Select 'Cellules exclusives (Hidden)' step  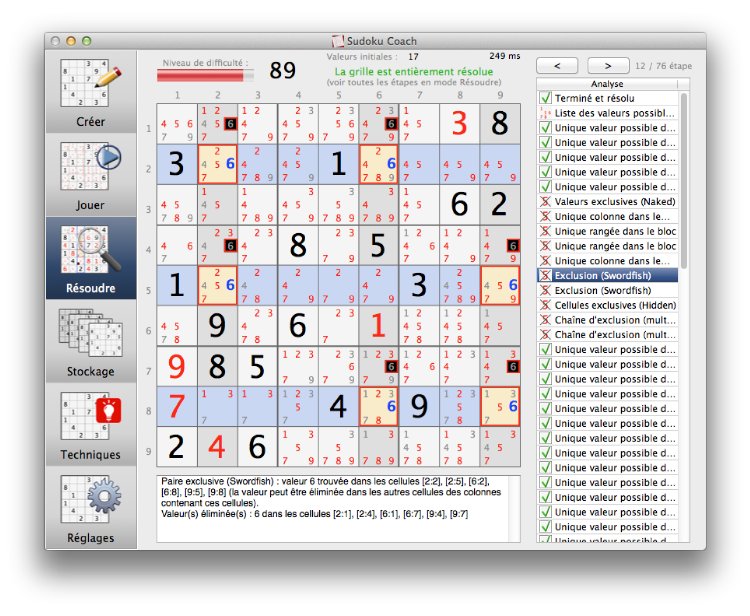coord(607,305)
